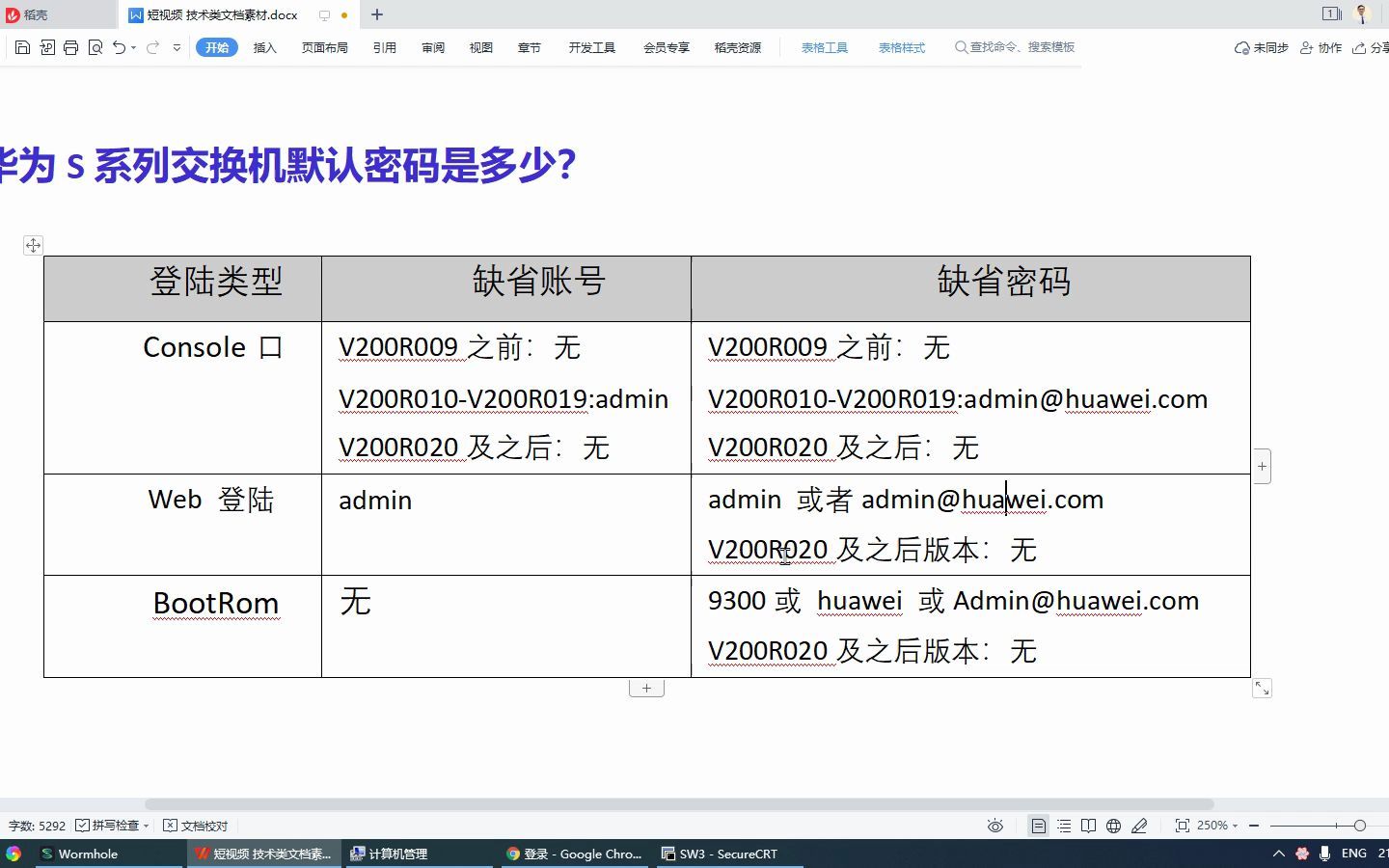Click the table resize handle at bottom-right corner
1389x868 pixels.
pyautogui.click(x=1262, y=689)
